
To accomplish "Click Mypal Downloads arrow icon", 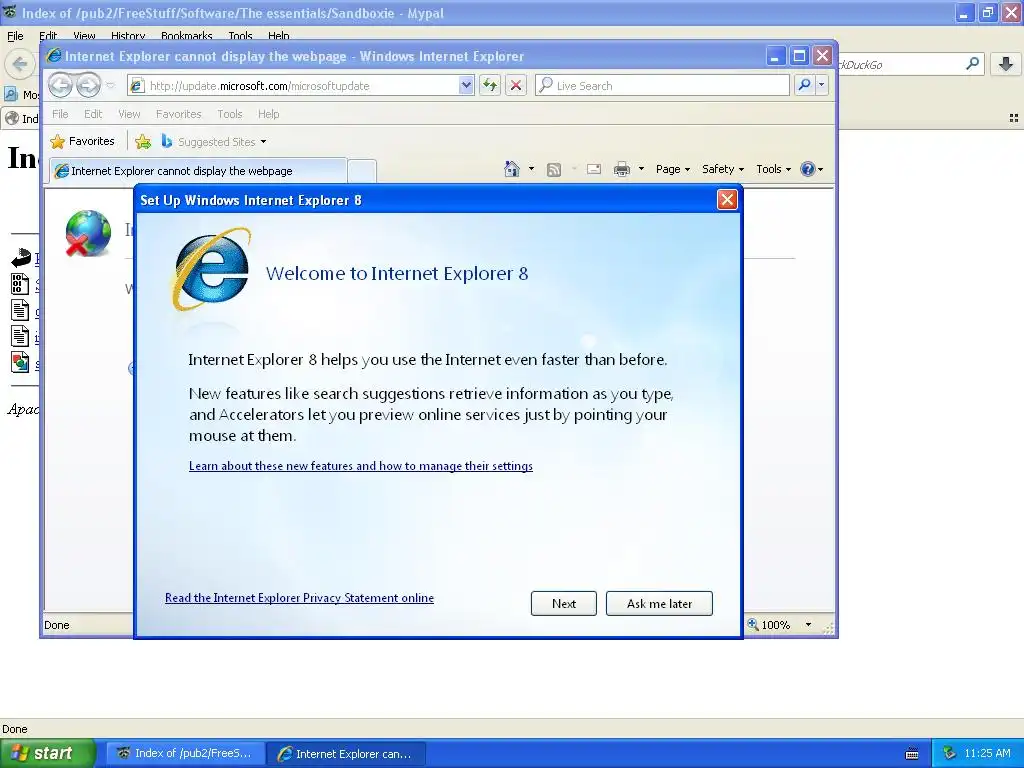I will 1006,64.
